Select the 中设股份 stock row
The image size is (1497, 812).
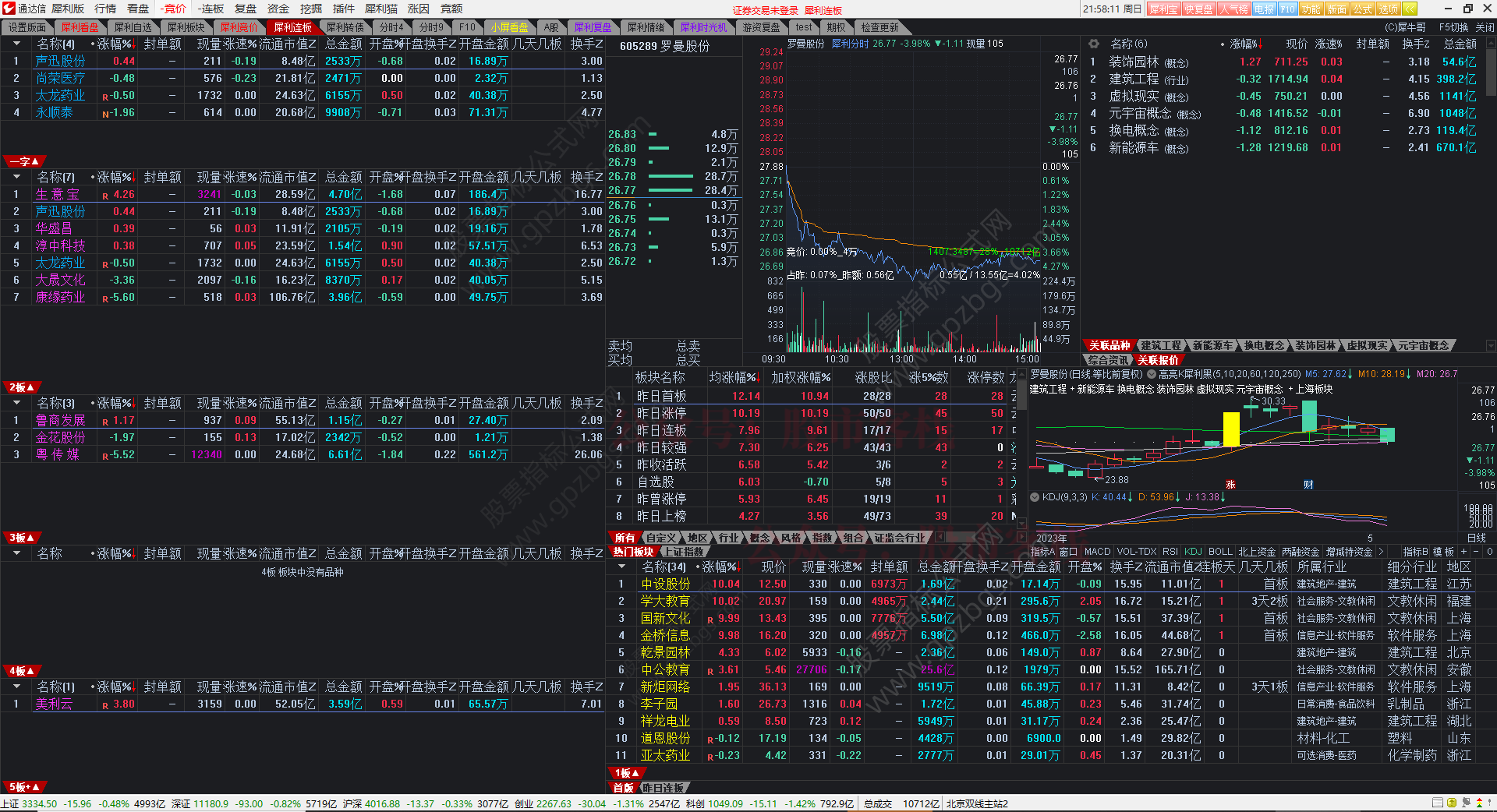click(665, 584)
